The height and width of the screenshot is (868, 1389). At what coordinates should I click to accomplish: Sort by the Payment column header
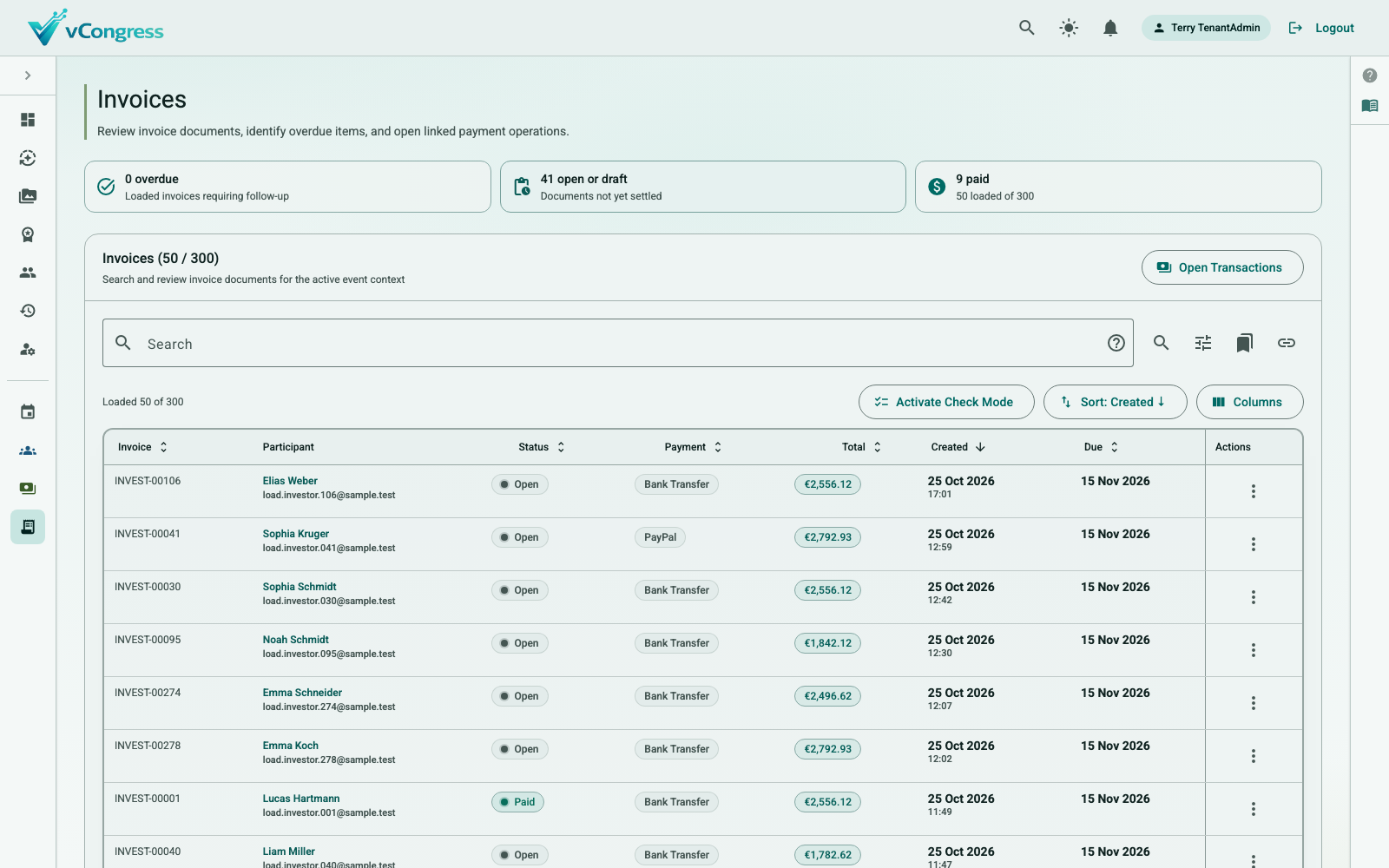[x=694, y=447]
